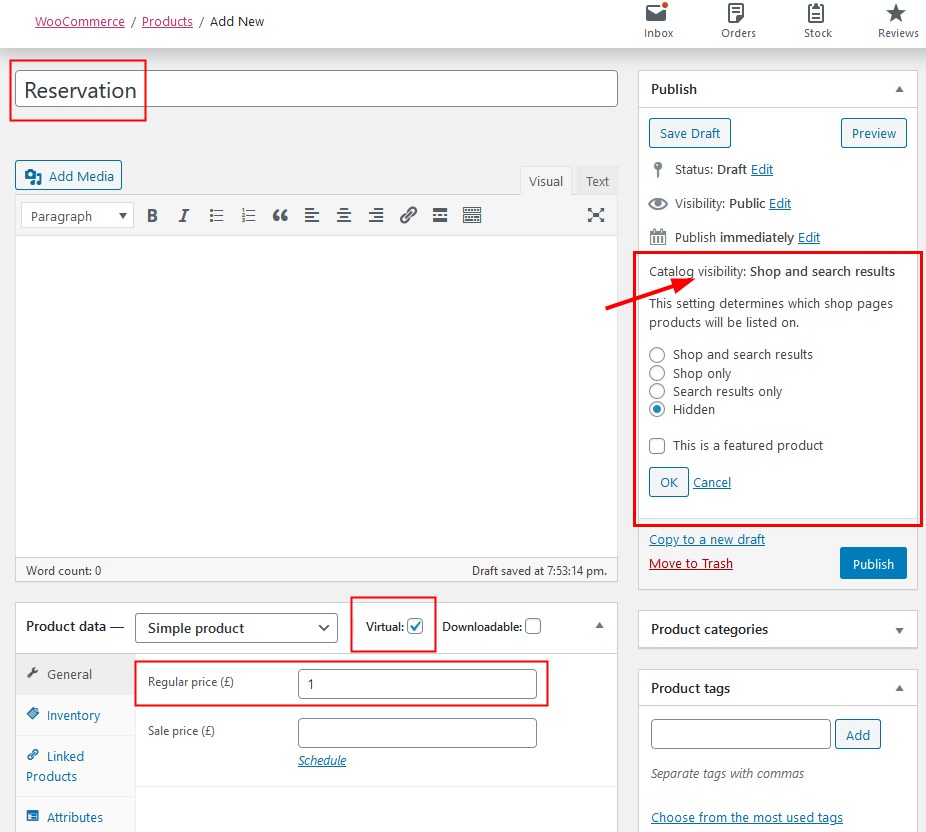Click the Move to Trash link
This screenshot has height=832, width=926.
pos(690,563)
